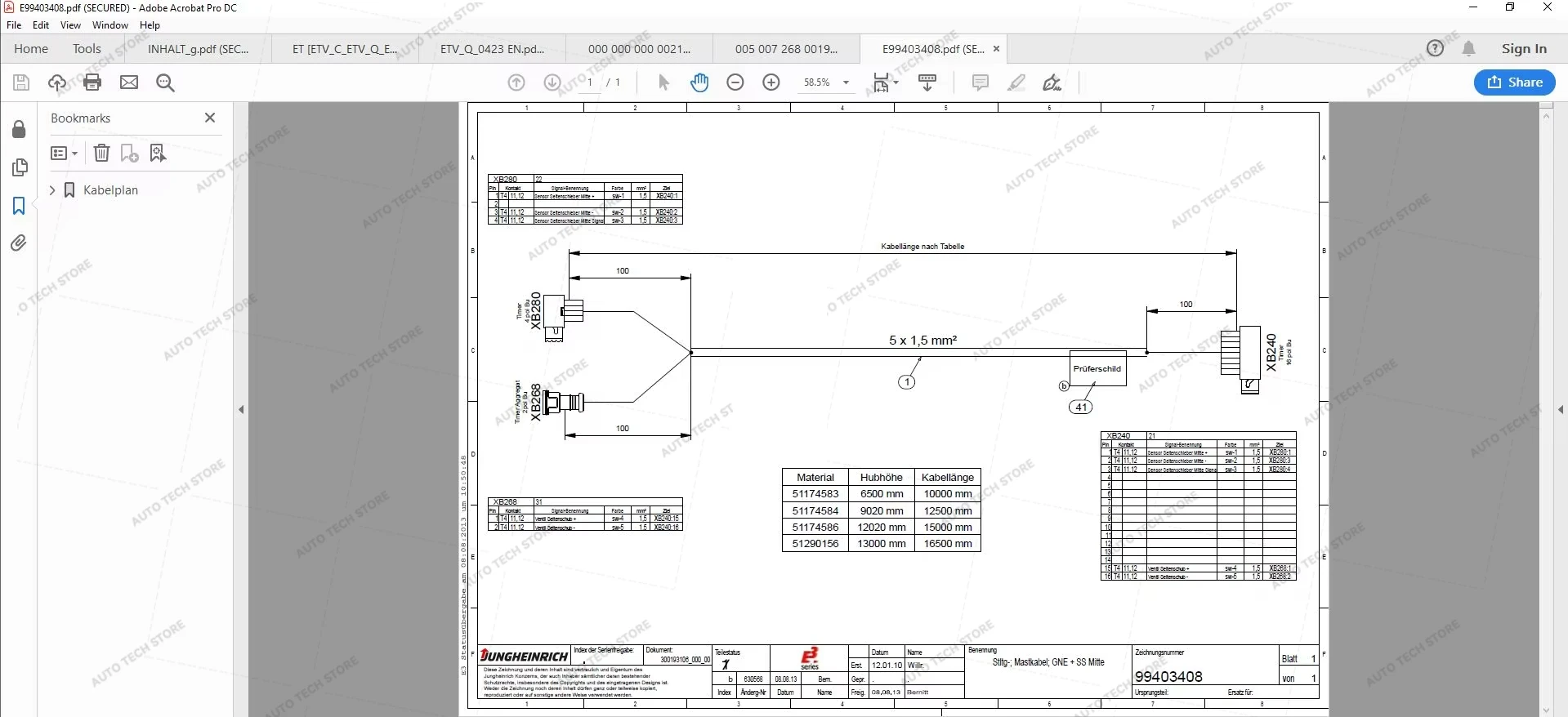Open the zoom level 58.5% dropdown

(846, 82)
